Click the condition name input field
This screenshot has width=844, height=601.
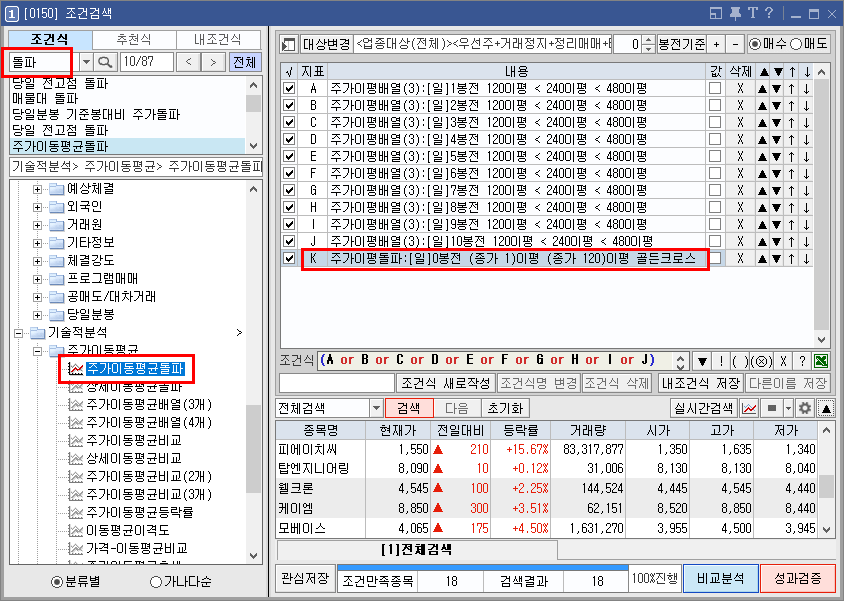click(337, 384)
